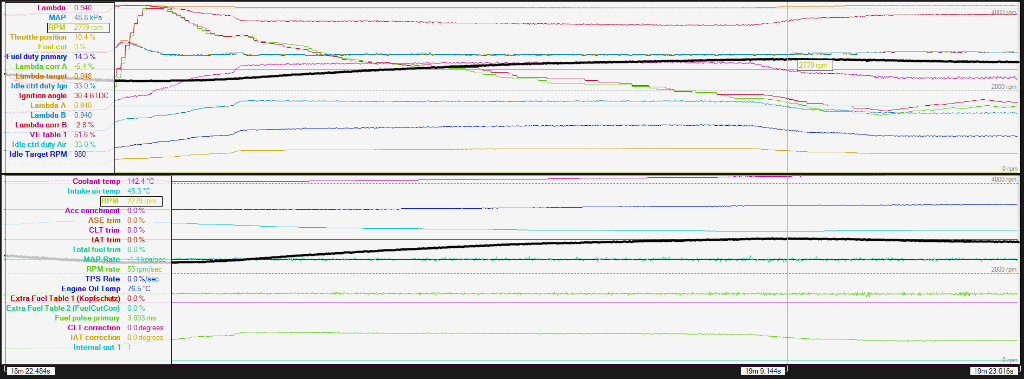
Task: Select Extra Fuel Table 1 (Kopfschutz) label
Action: (x=66, y=298)
